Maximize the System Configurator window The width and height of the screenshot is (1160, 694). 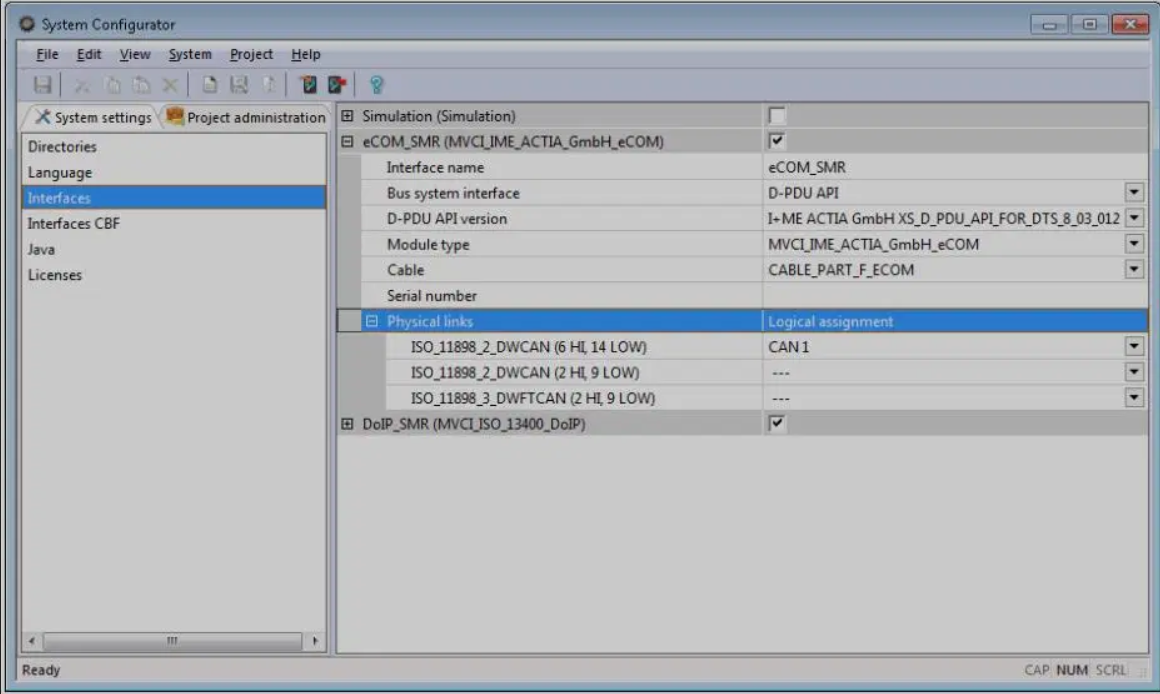coord(1090,24)
